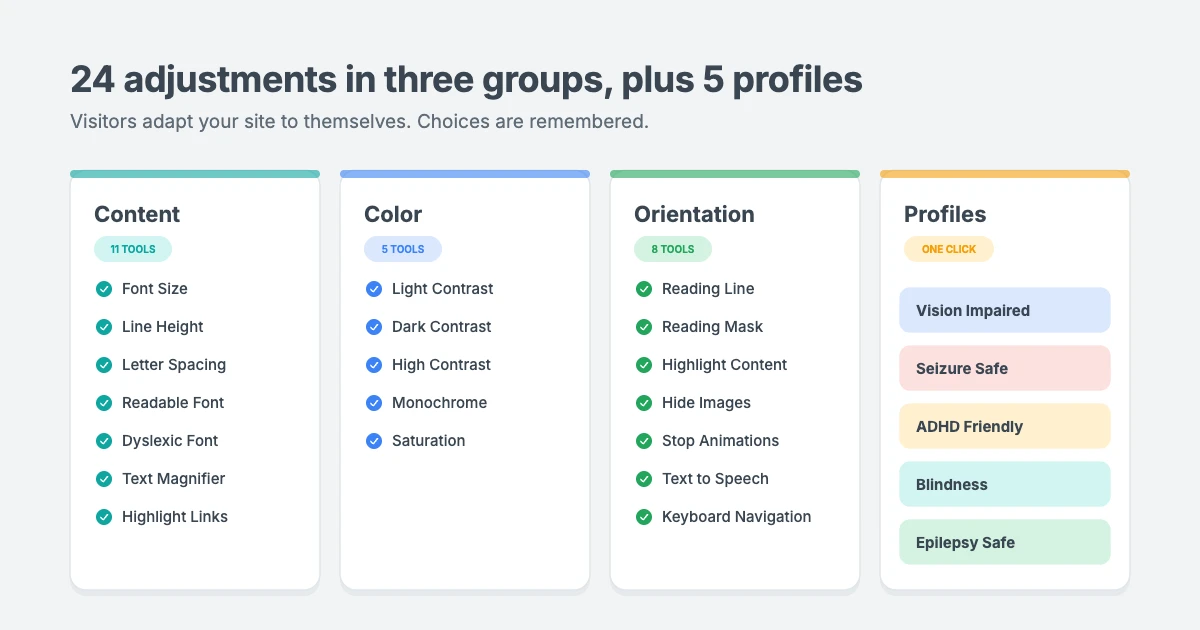The height and width of the screenshot is (630, 1200).
Task: Click the green check beside Keyboard Navigation
Action: (644, 517)
